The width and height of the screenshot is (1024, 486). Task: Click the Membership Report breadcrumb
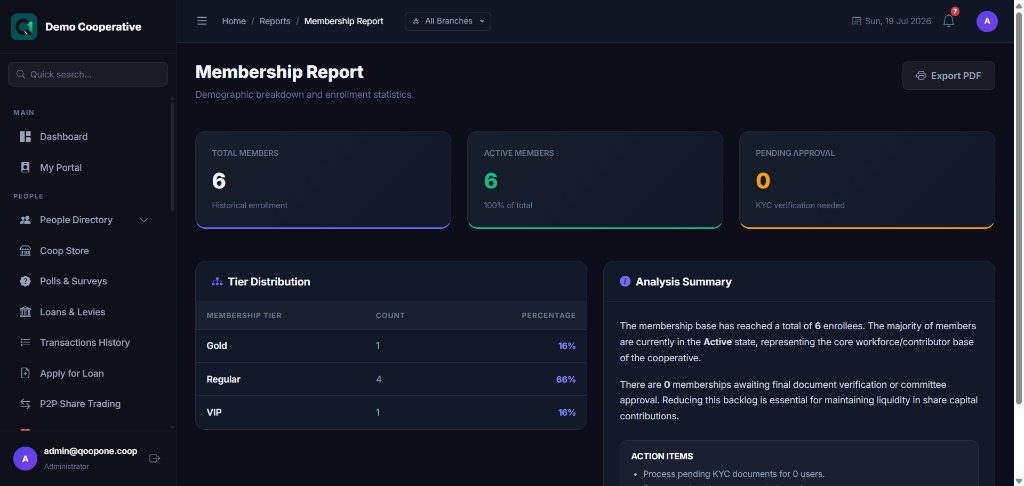point(344,21)
